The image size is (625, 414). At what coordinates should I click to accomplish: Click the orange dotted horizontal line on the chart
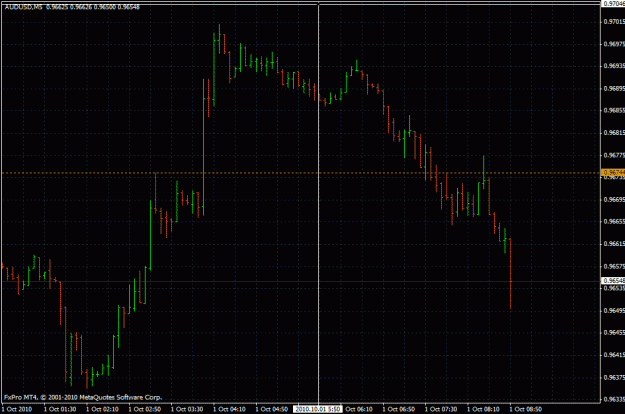click(301, 173)
